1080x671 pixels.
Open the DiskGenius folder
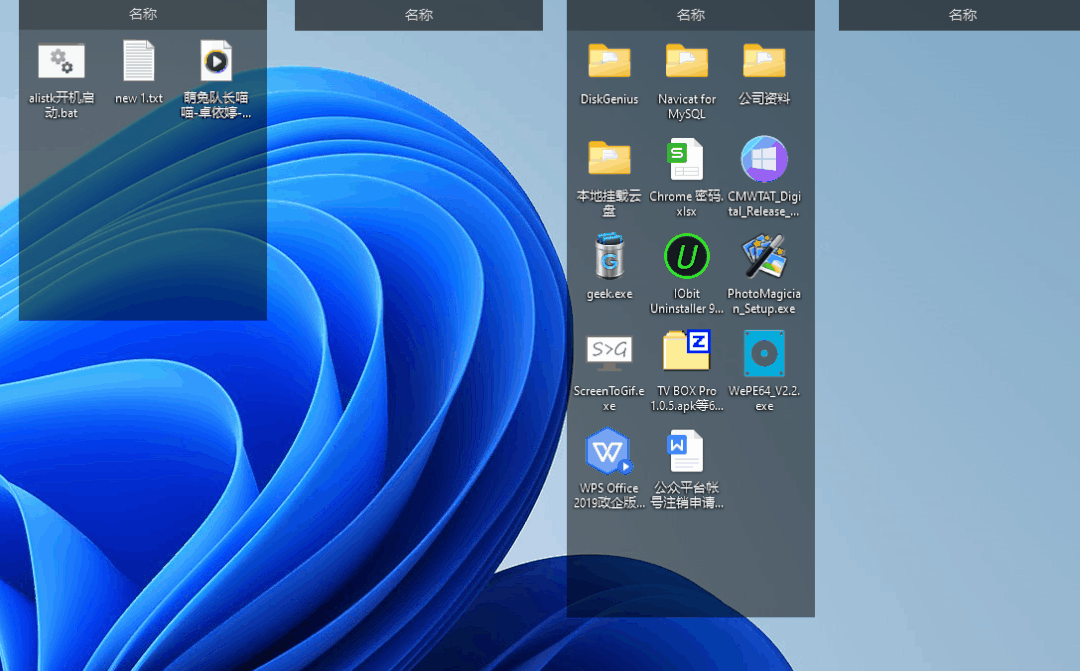click(x=609, y=61)
